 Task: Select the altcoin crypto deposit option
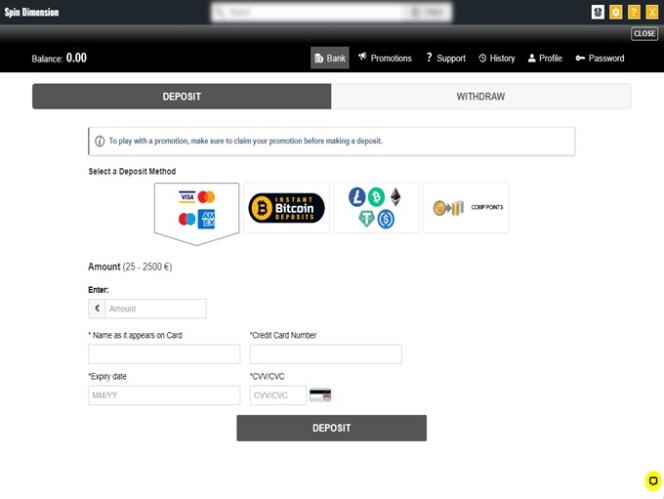(x=375, y=208)
